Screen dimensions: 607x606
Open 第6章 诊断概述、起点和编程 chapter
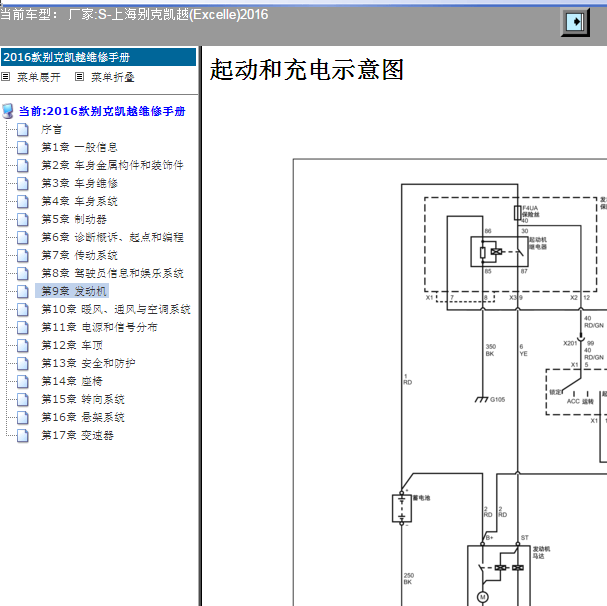click(x=112, y=237)
